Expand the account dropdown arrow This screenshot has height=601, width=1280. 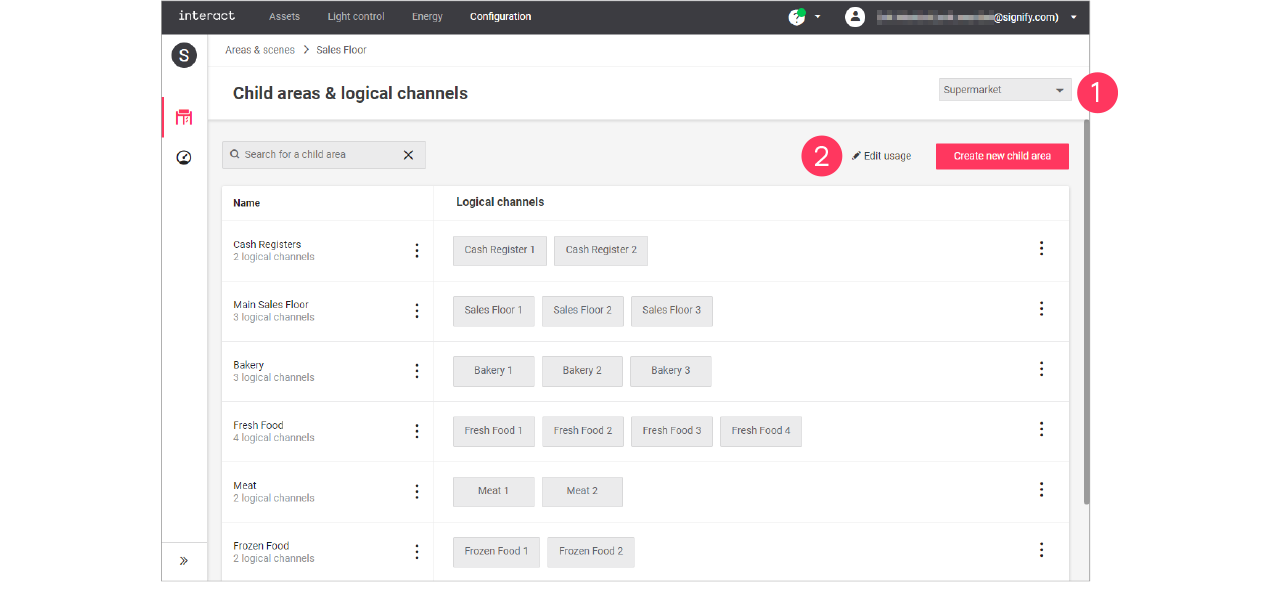1074,17
